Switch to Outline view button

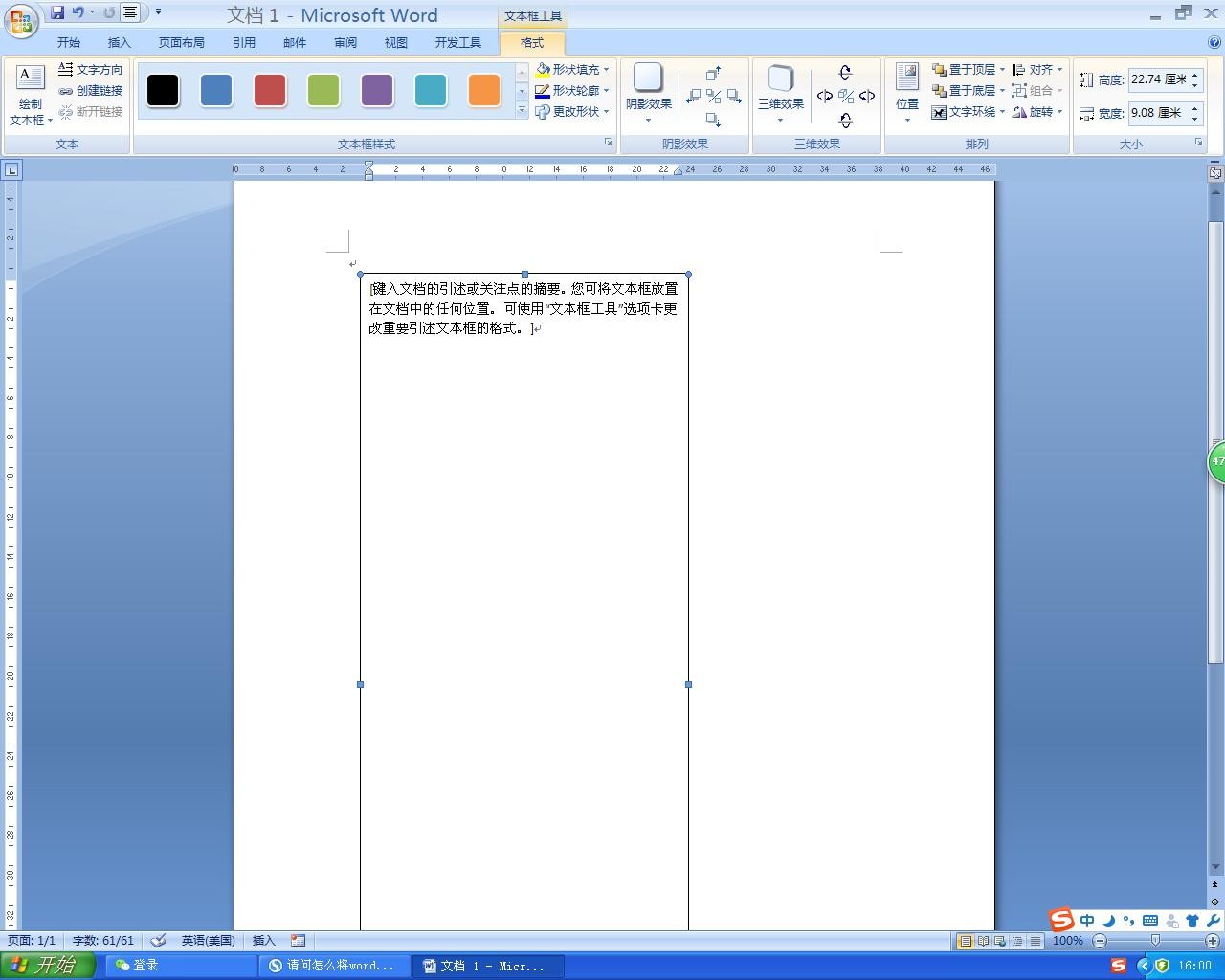point(1017,941)
